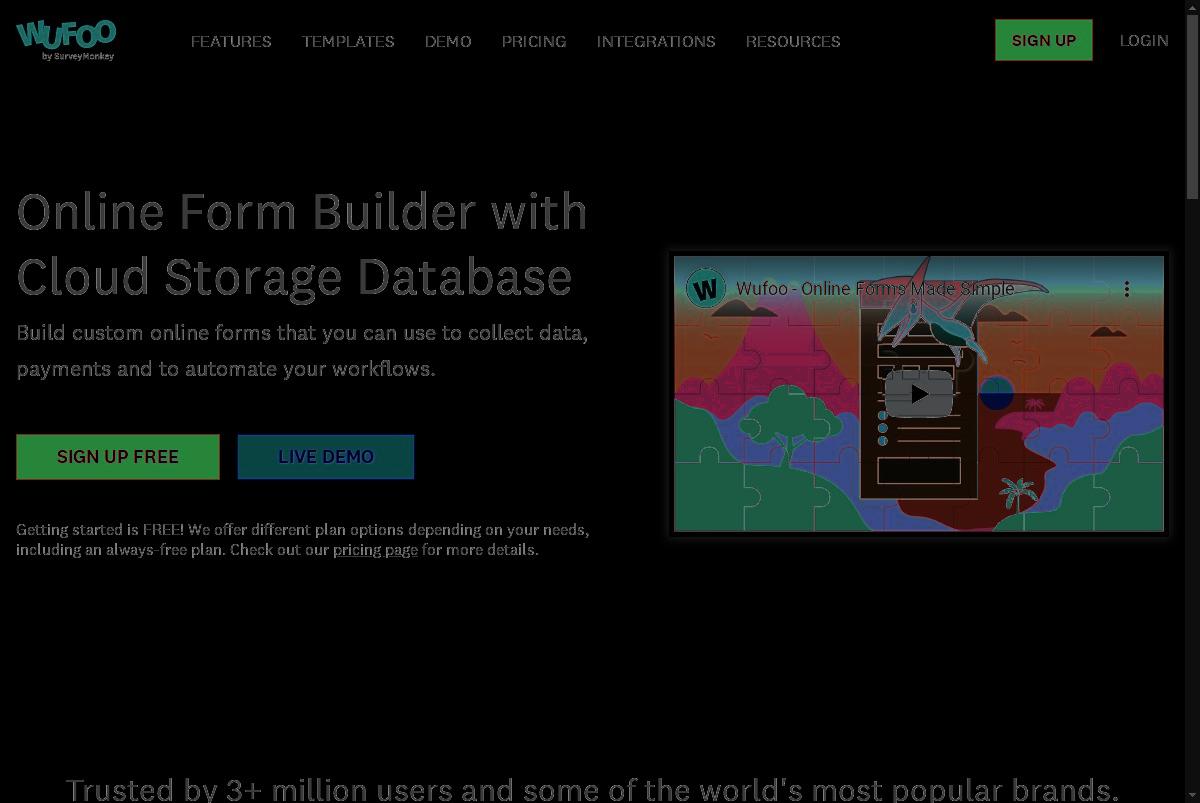The width and height of the screenshot is (1200, 803).
Task: Open the Pricing menu item
Action: pyautogui.click(x=534, y=41)
